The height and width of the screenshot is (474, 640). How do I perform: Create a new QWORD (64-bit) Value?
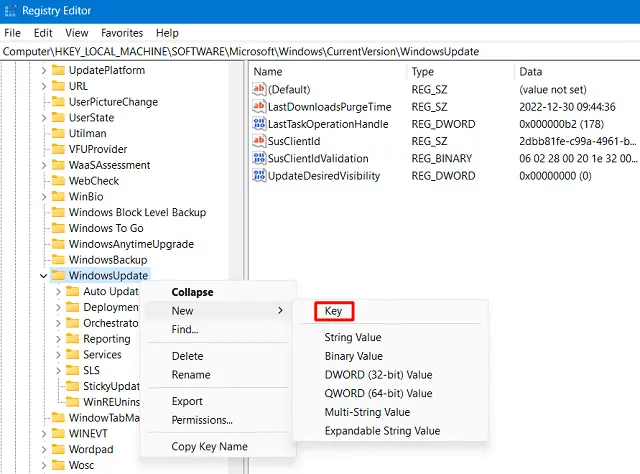click(391, 393)
